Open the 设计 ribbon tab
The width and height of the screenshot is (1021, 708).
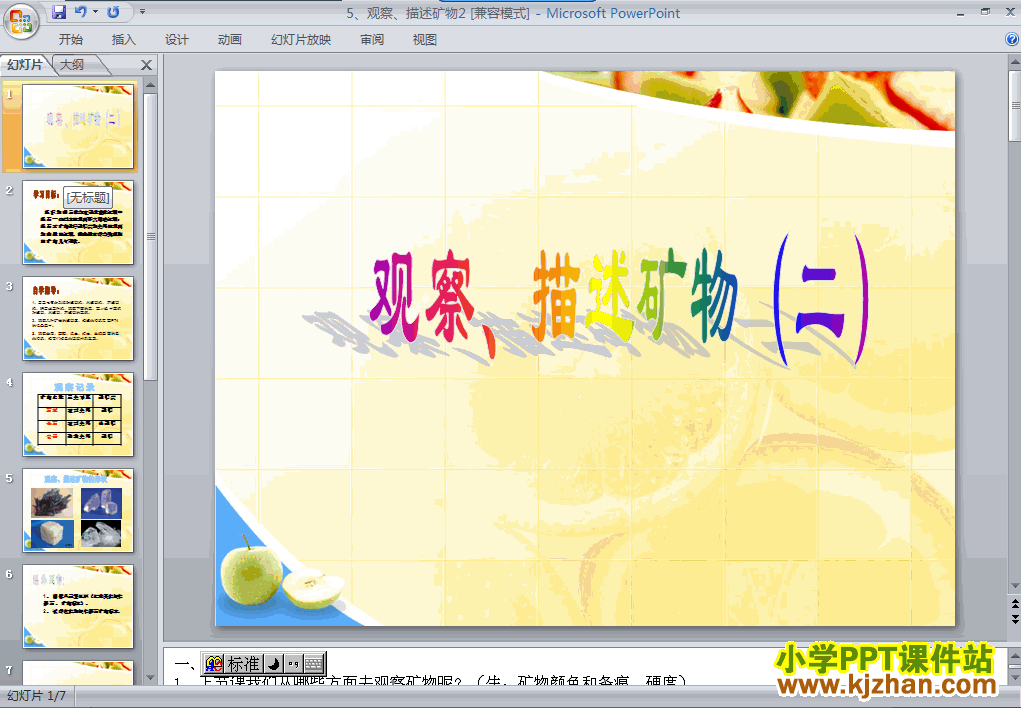point(176,40)
